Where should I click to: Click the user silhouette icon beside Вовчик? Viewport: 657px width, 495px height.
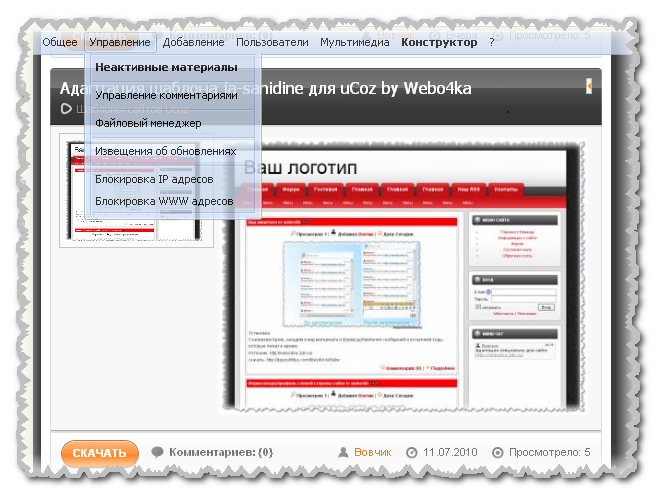343,452
